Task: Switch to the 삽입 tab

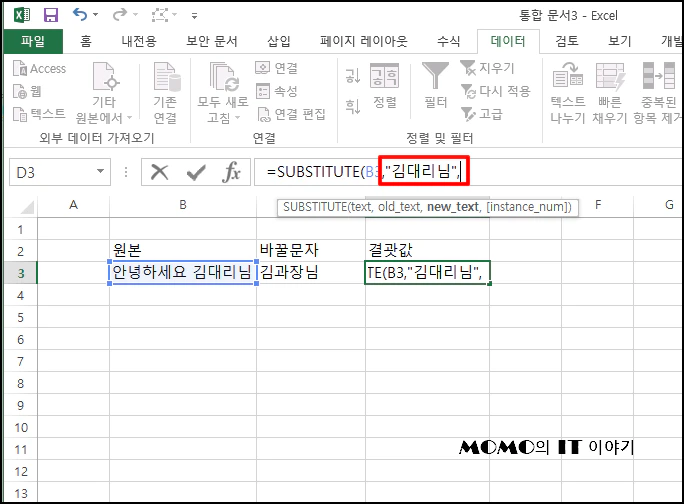Action: (279, 41)
